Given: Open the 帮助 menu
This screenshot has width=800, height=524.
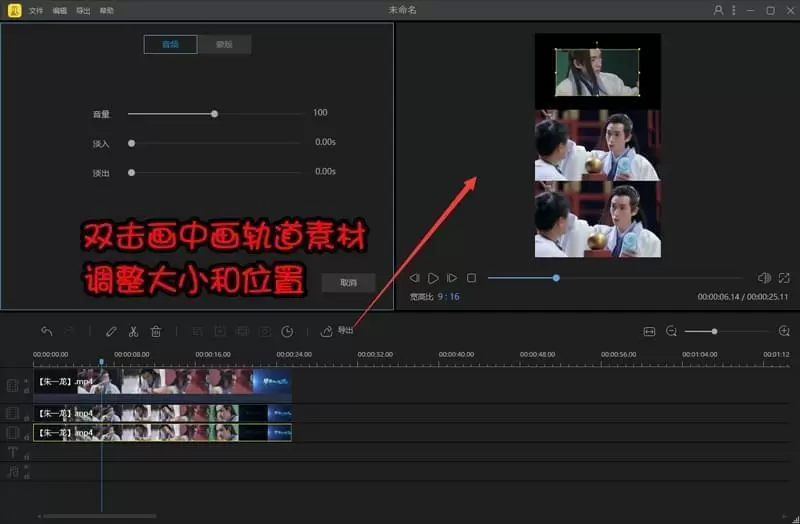Looking at the screenshot, I should tap(107, 11).
